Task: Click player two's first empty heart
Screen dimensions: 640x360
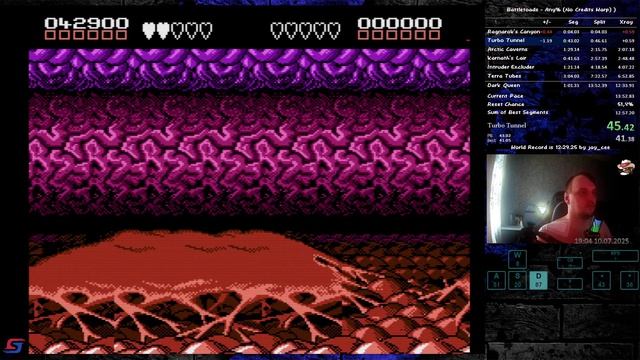Action: 277,31
